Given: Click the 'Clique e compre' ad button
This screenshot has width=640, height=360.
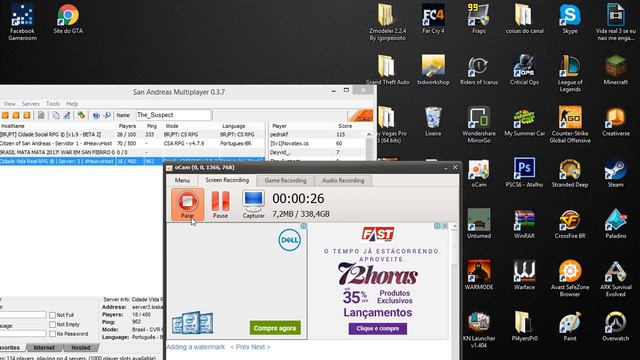Looking at the screenshot, I should [378, 329].
